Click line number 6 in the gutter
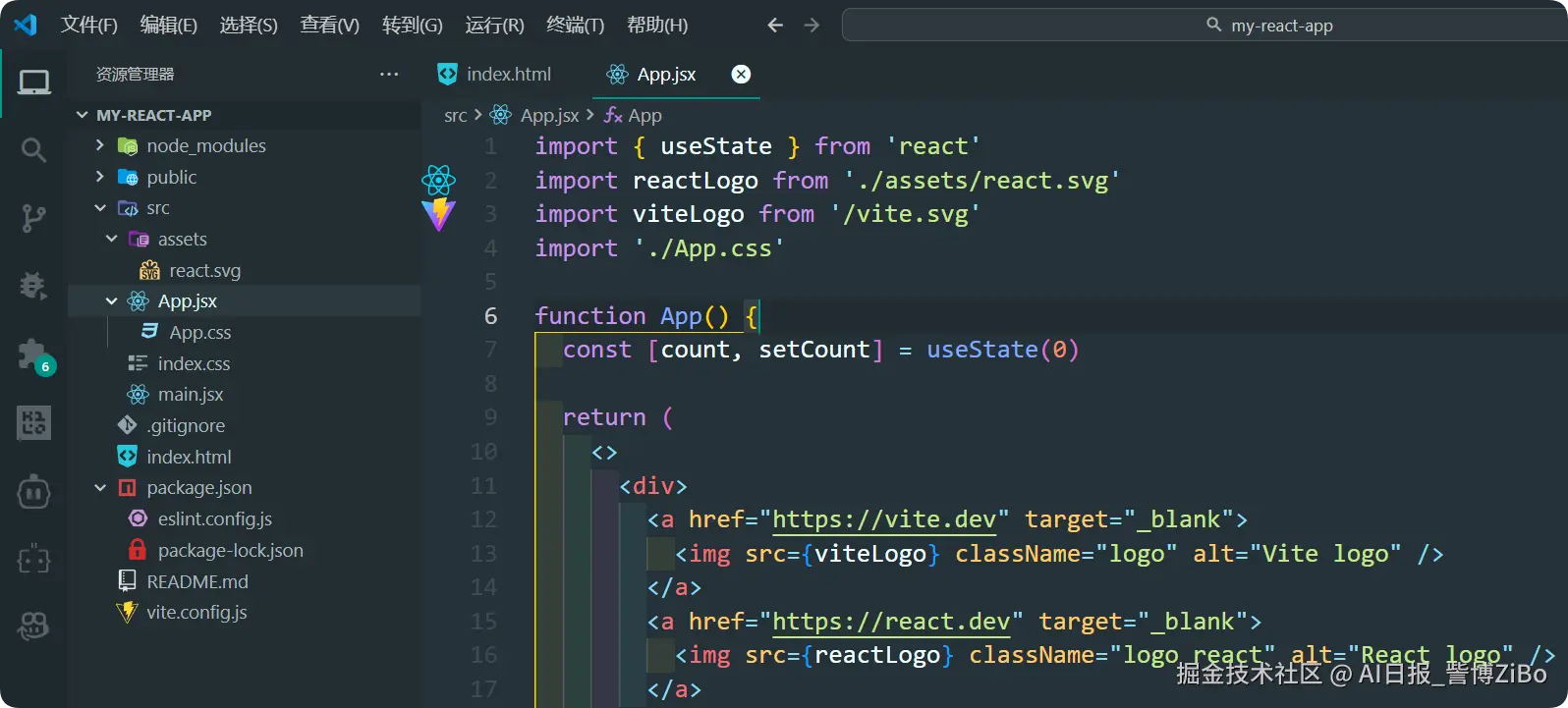The width and height of the screenshot is (1568, 708). pos(490,316)
